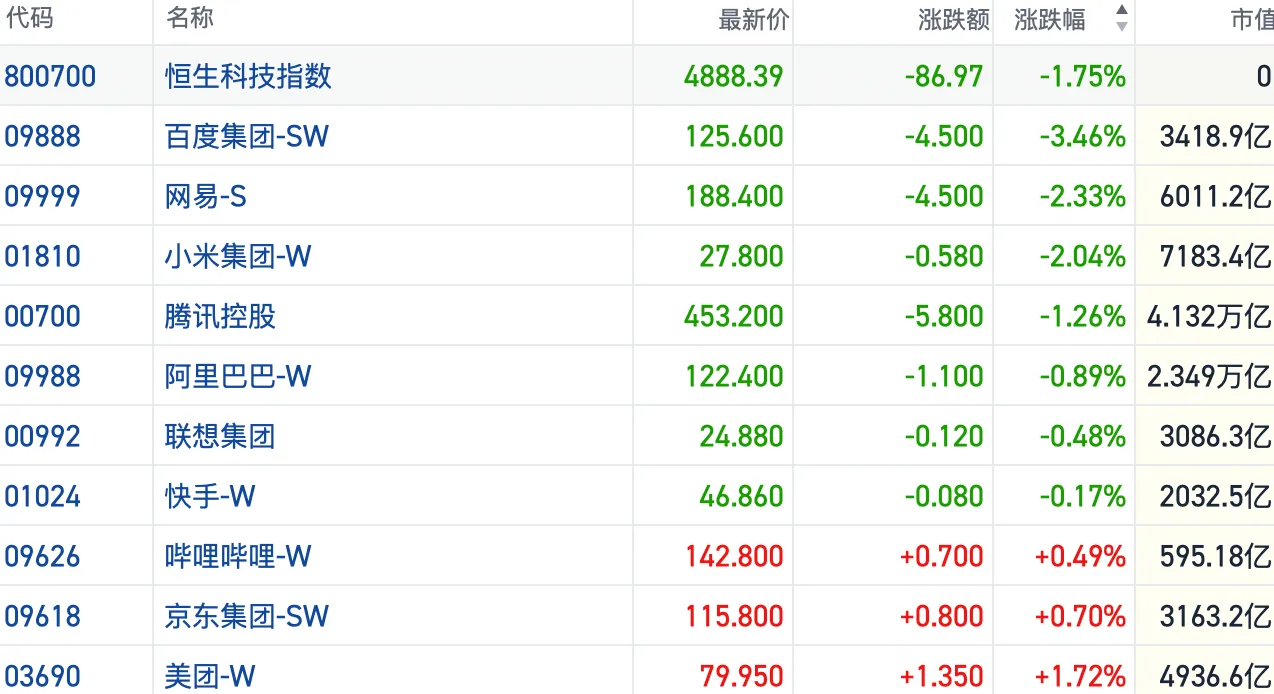Open 阿里巴巴-W stock name
The height and width of the screenshot is (694, 1274).
(238, 376)
